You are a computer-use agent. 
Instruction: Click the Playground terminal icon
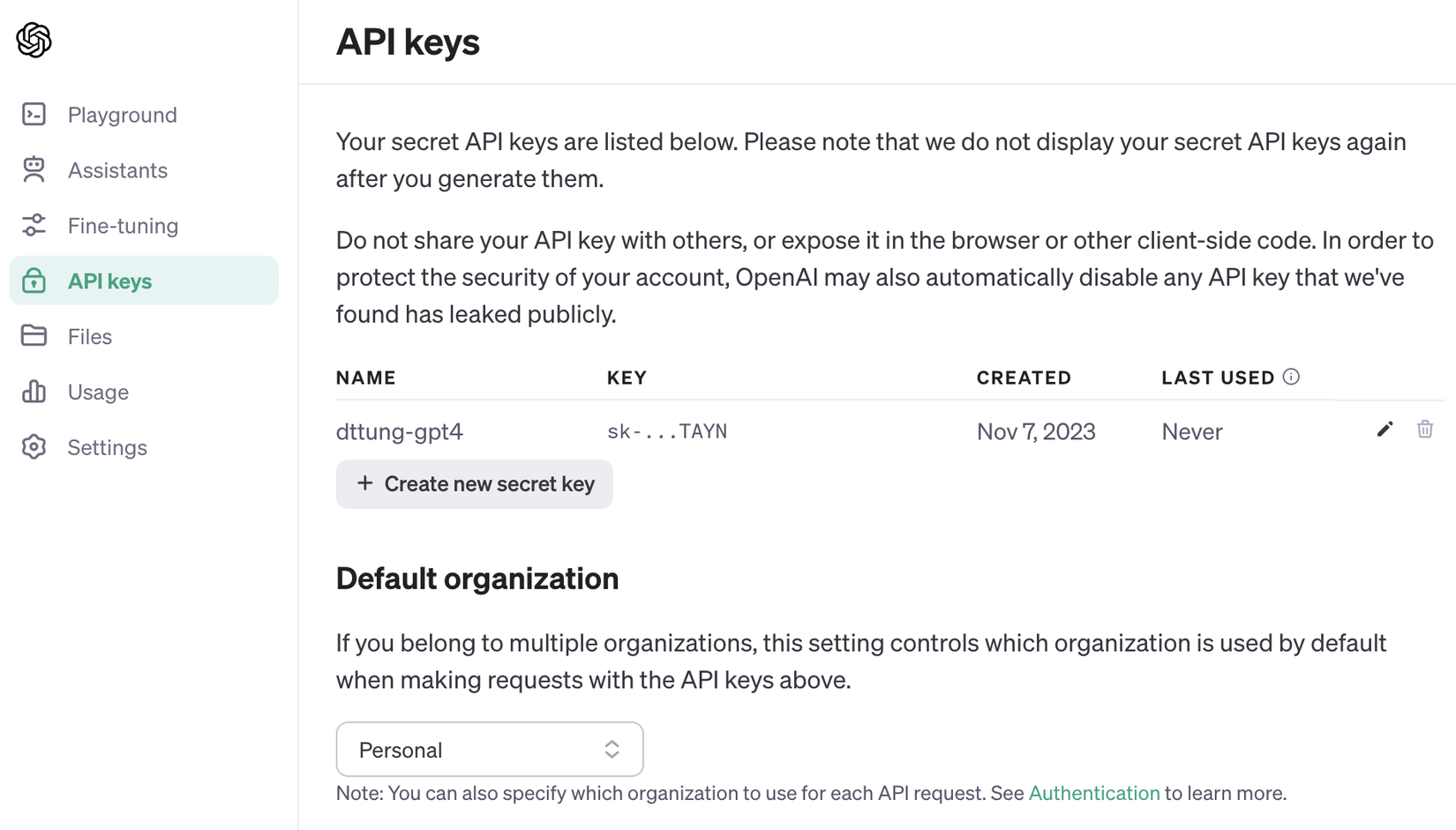34,115
